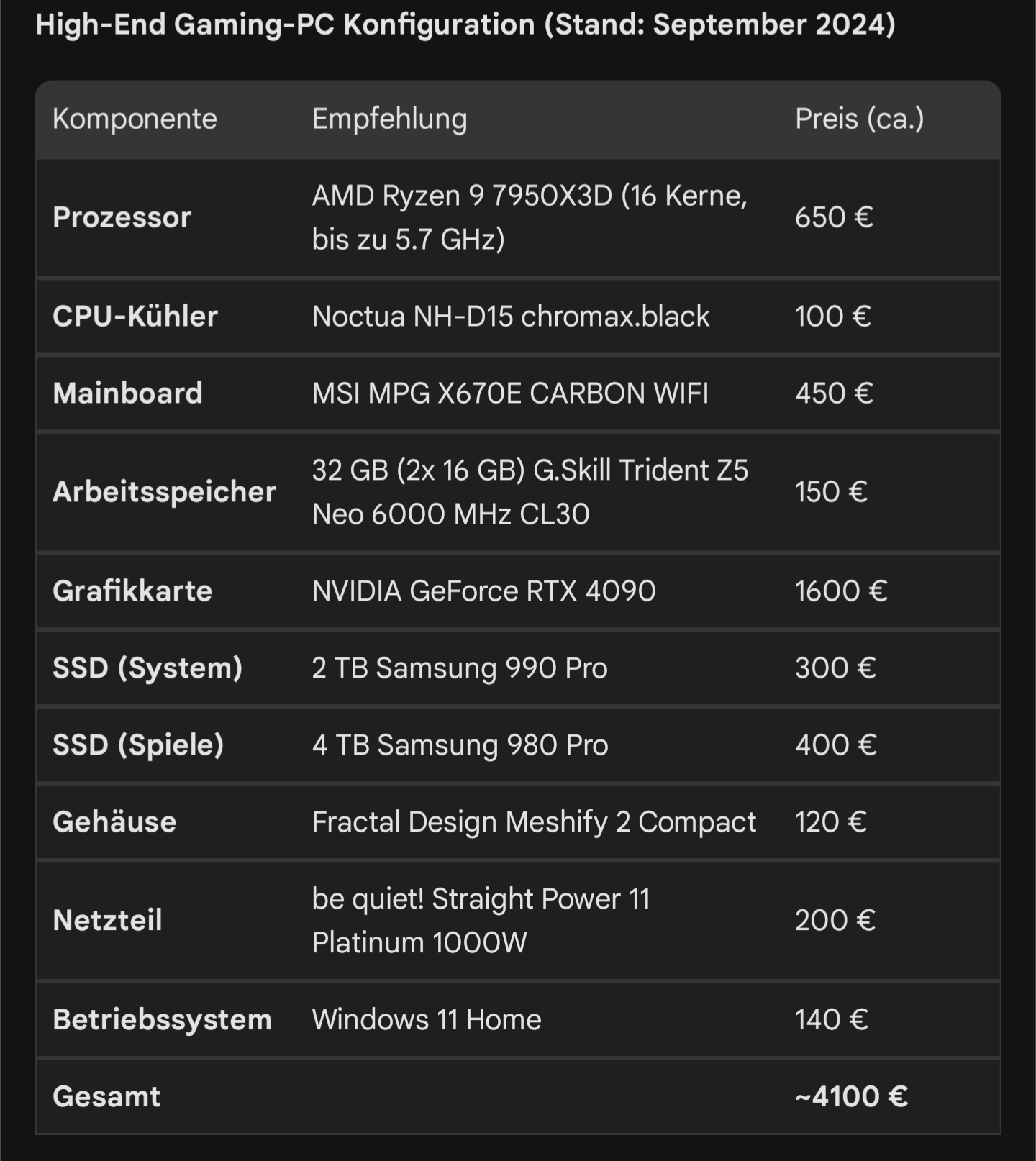
Task: Click the 1600 € Grafikkarte price
Action: (840, 591)
